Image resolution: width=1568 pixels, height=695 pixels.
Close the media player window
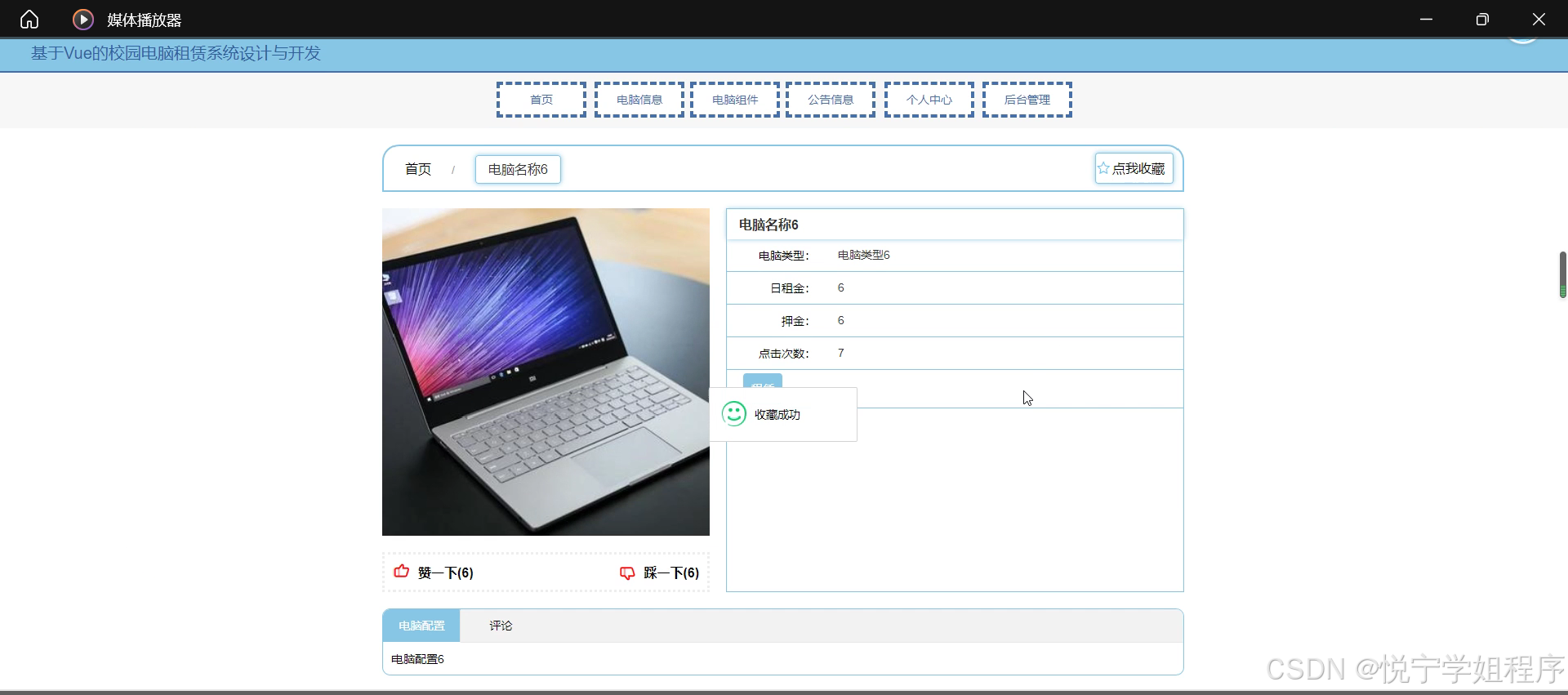click(1539, 19)
